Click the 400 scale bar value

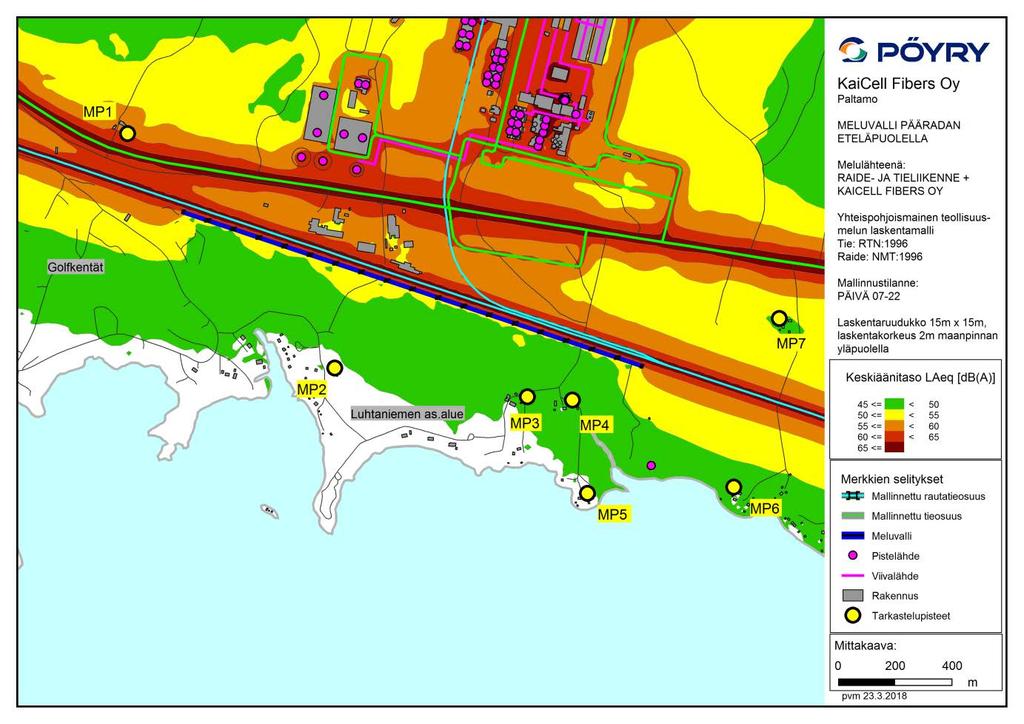coord(952,666)
